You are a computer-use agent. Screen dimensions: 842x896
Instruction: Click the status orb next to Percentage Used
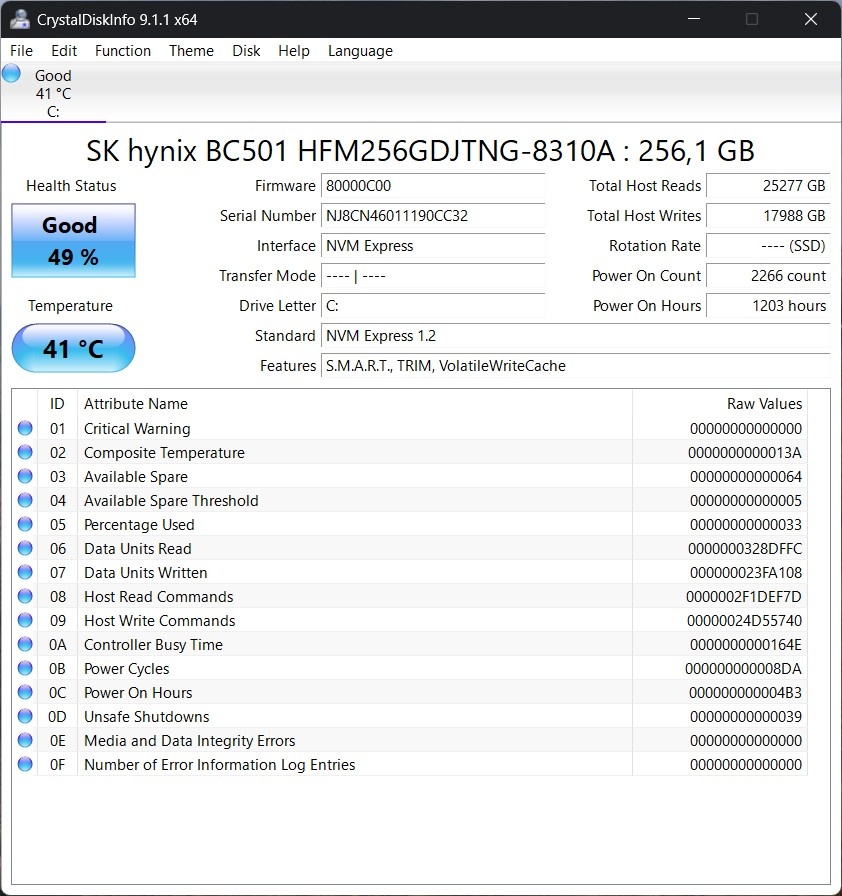25,525
